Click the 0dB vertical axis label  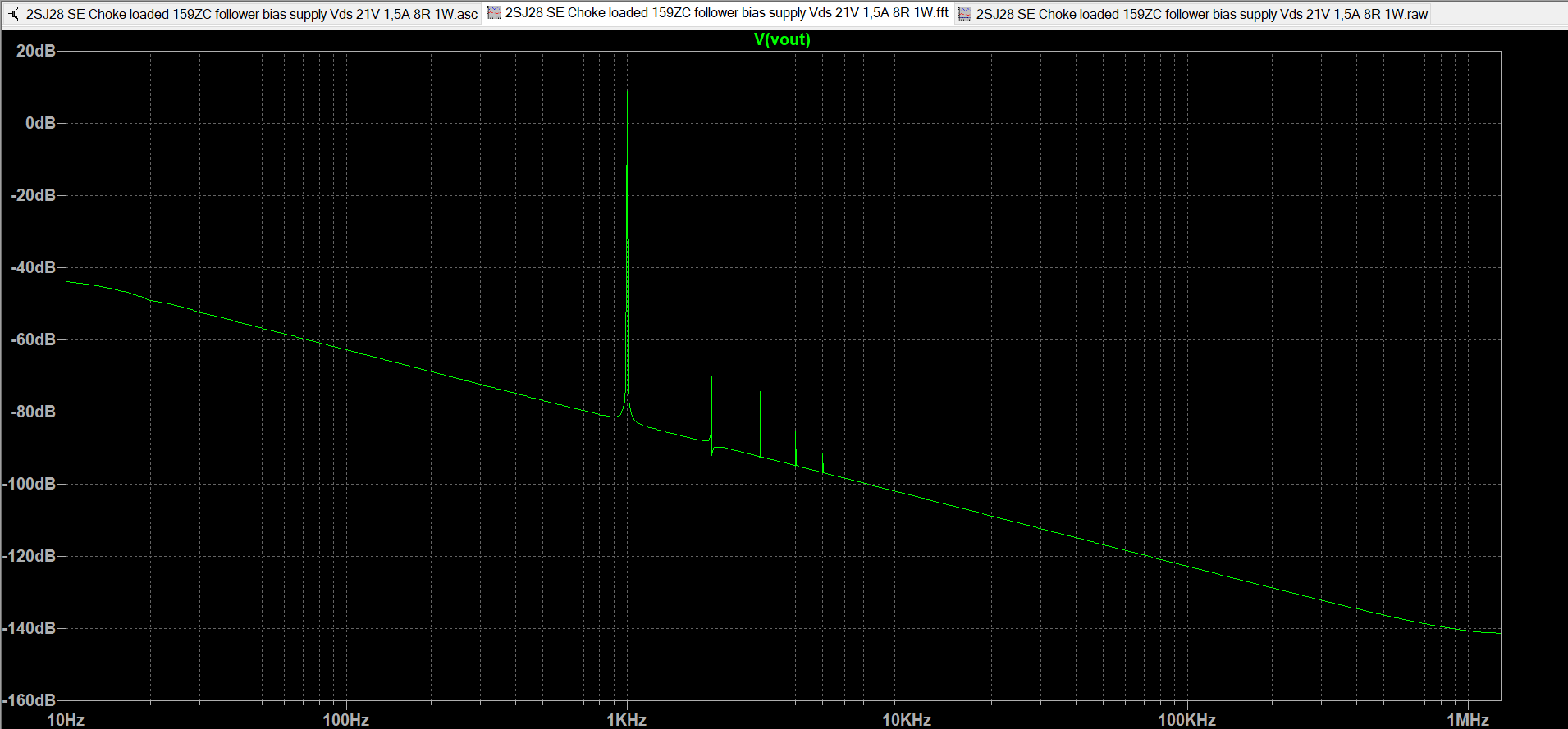[40, 123]
